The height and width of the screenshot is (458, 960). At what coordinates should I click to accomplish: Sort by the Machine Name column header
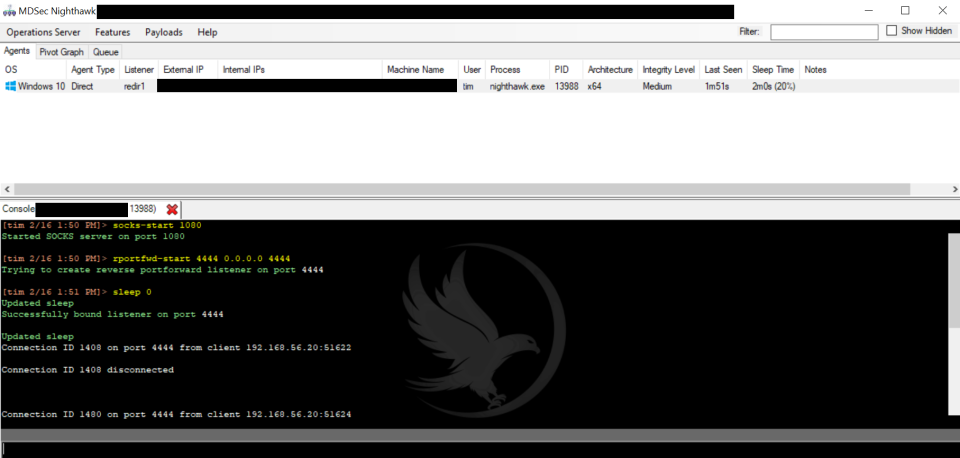[x=416, y=70]
